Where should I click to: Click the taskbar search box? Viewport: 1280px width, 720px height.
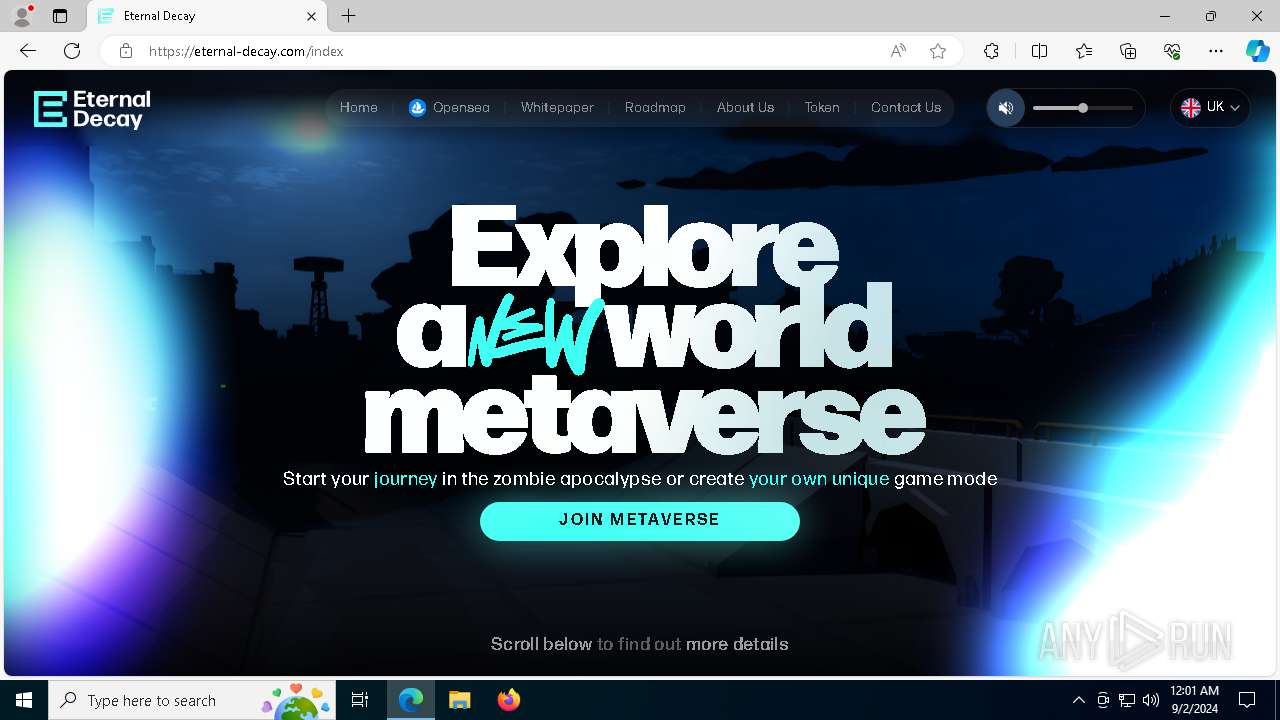pyautogui.click(x=191, y=700)
